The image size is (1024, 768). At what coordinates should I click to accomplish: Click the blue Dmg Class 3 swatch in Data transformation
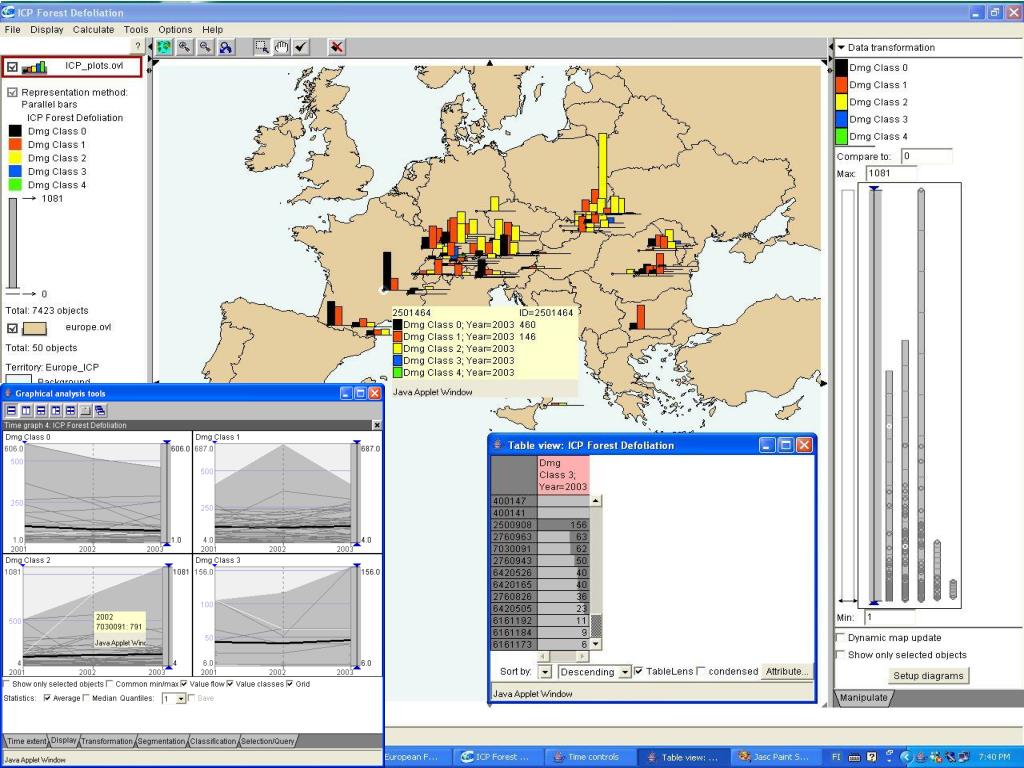coord(842,119)
